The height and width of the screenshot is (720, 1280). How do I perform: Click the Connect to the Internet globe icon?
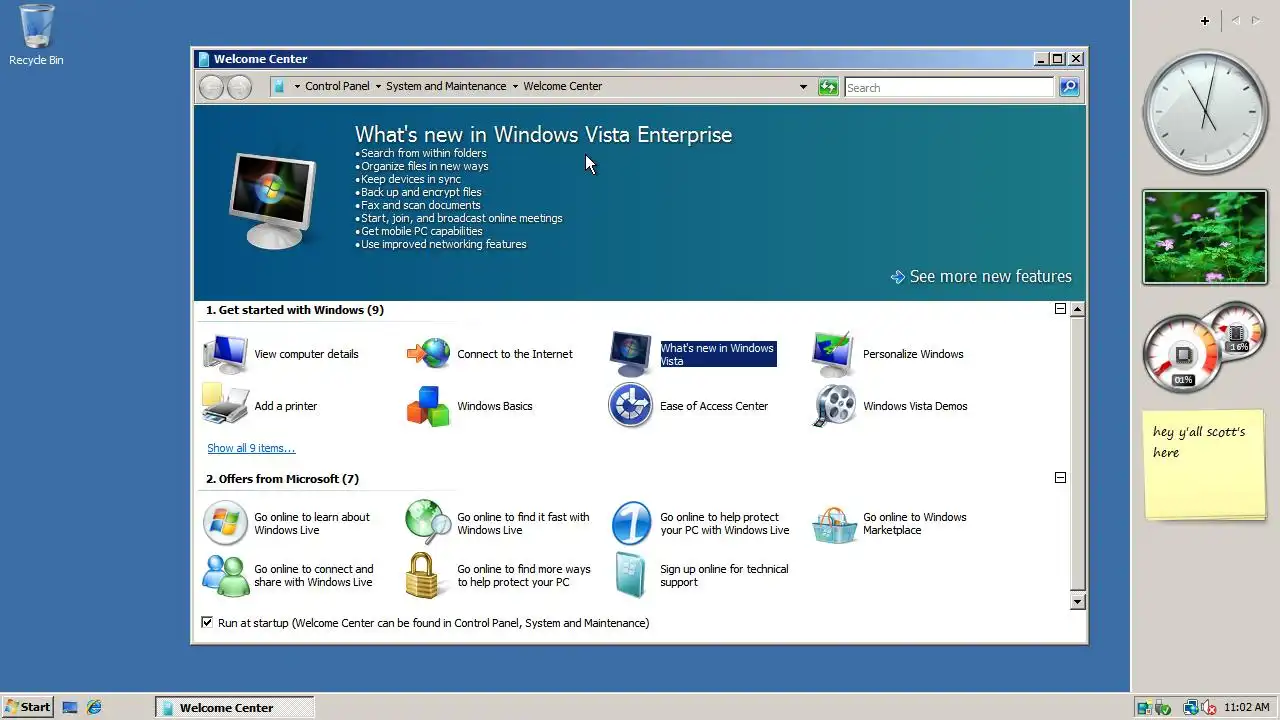428,354
